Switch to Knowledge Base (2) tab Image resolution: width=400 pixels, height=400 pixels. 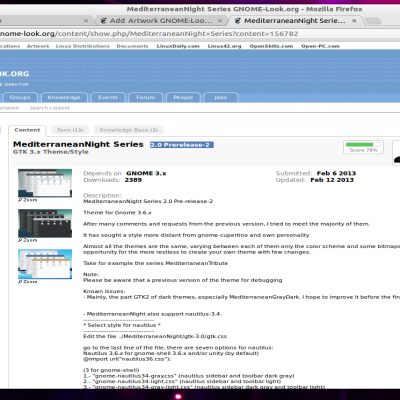[x=128, y=130]
